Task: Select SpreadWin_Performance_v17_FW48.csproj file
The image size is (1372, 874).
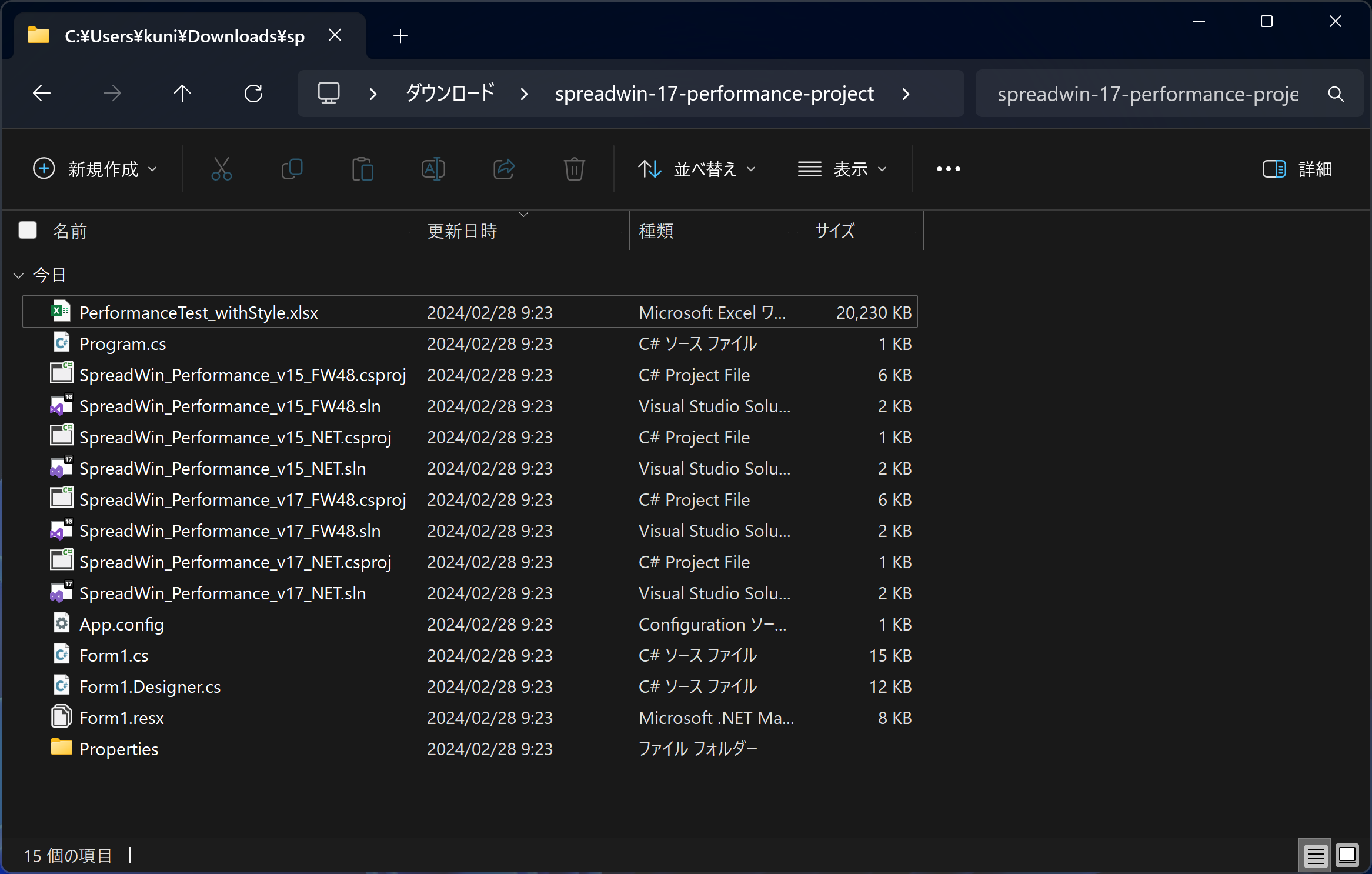Action: tap(470, 499)
